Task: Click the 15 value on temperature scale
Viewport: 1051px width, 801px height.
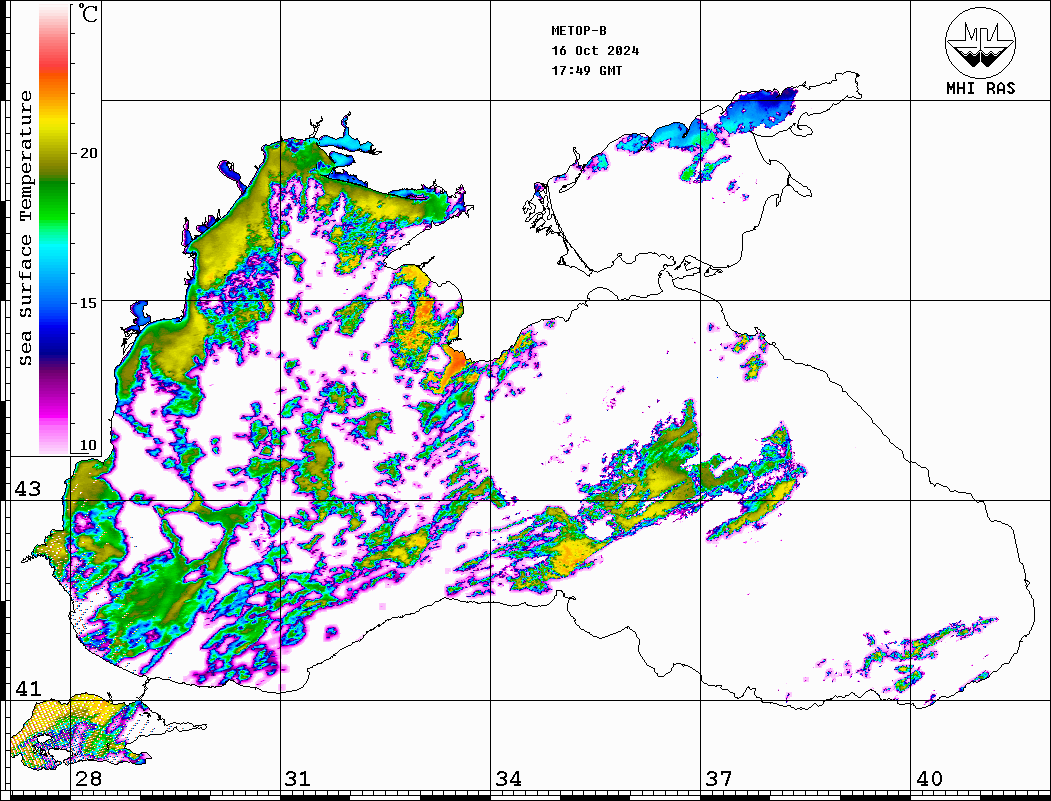Action: pyautogui.click(x=88, y=303)
